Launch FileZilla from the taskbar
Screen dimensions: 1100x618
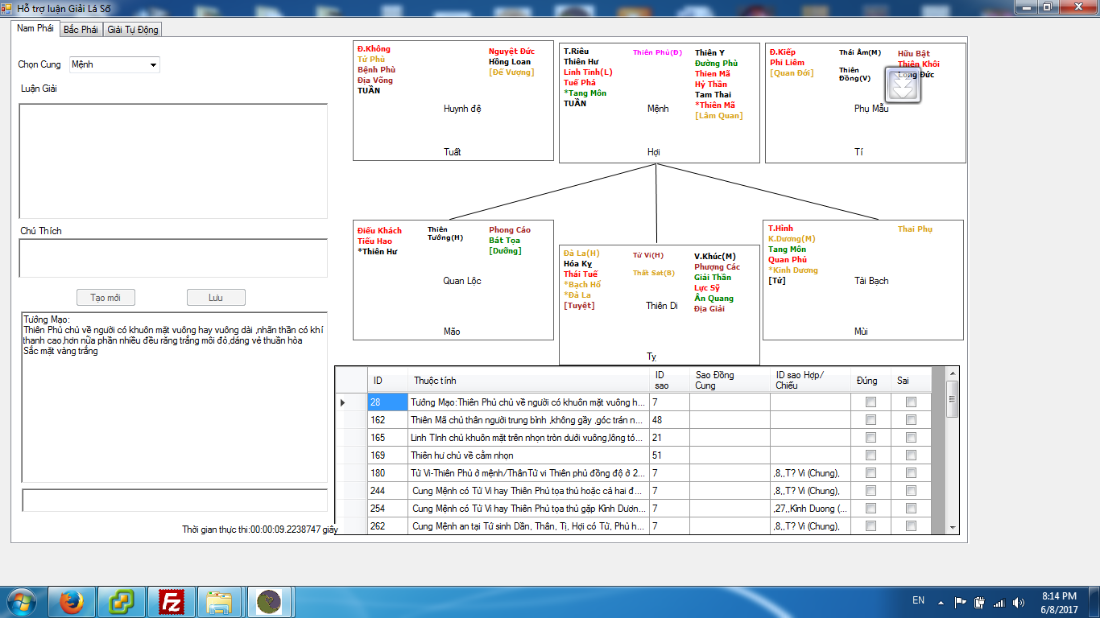coord(171,601)
